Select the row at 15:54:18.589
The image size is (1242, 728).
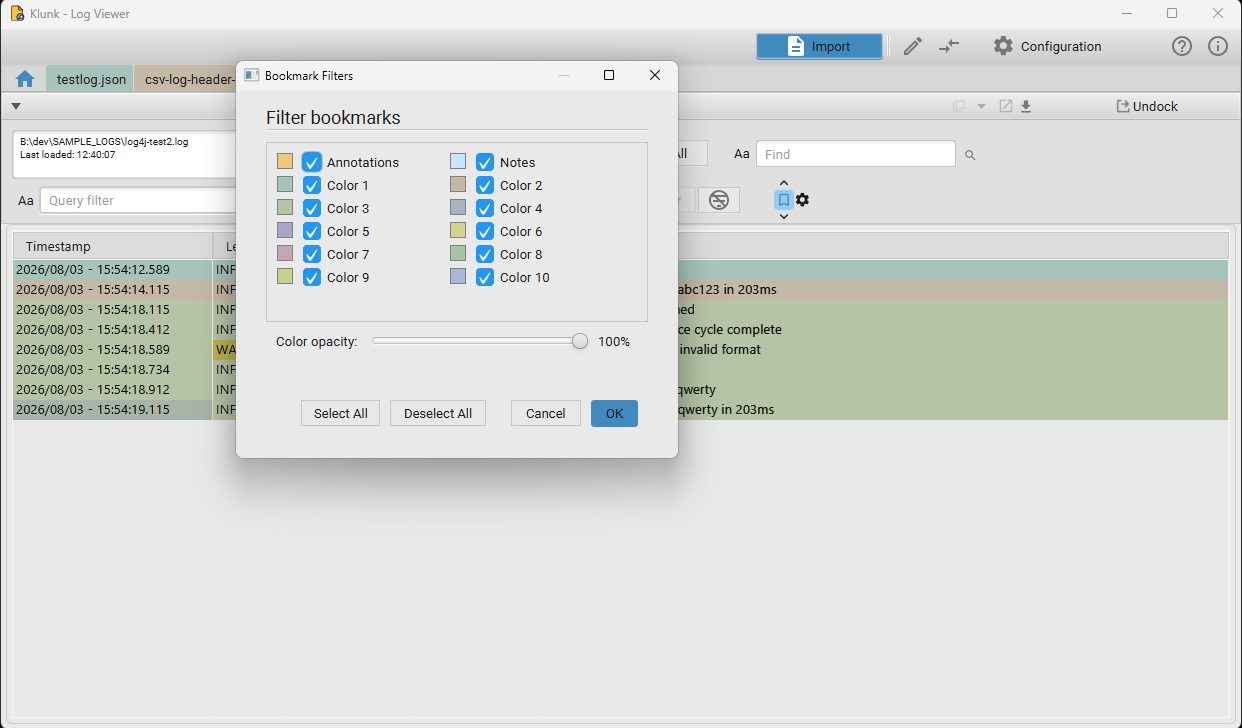click(620, 349)
